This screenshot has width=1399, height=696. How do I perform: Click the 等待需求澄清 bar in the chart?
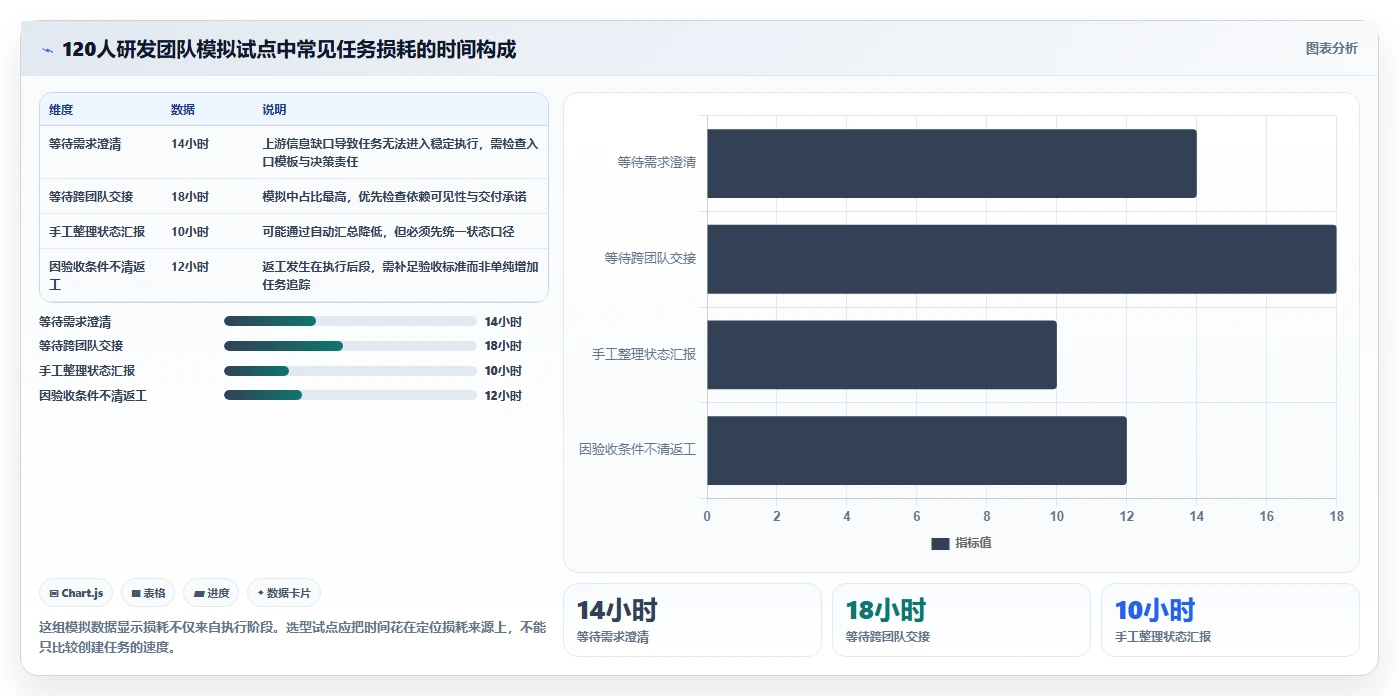[952, 163]
